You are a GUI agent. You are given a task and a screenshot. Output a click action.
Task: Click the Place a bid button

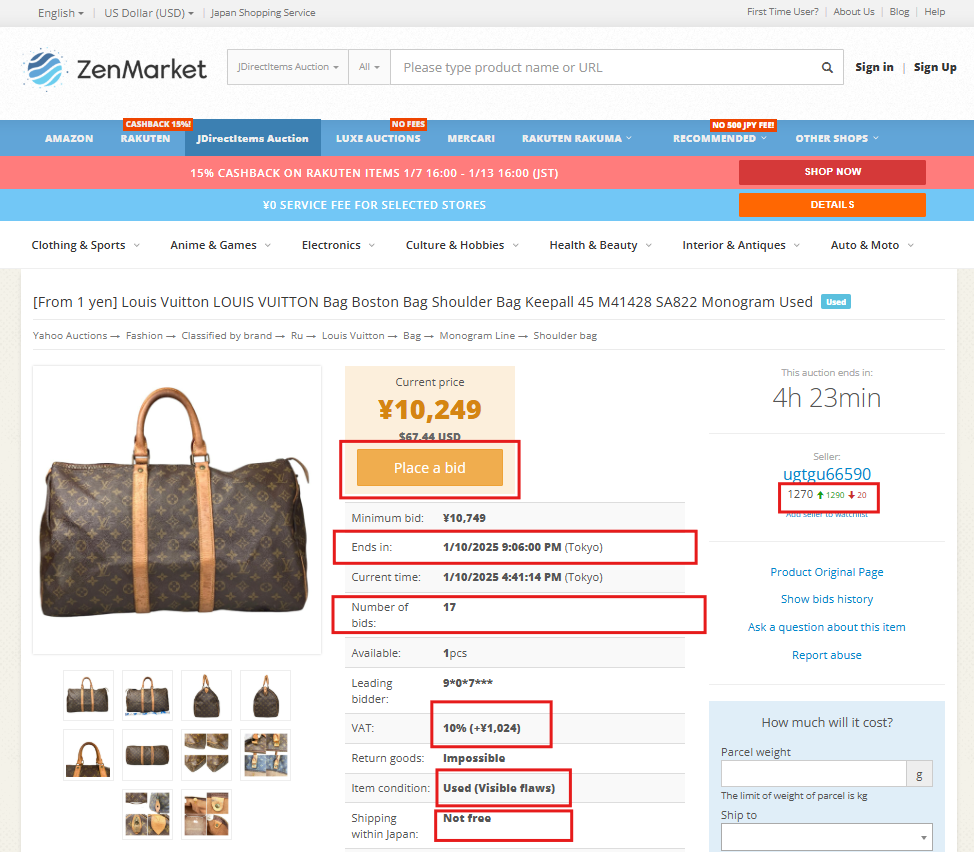point(429,468)
